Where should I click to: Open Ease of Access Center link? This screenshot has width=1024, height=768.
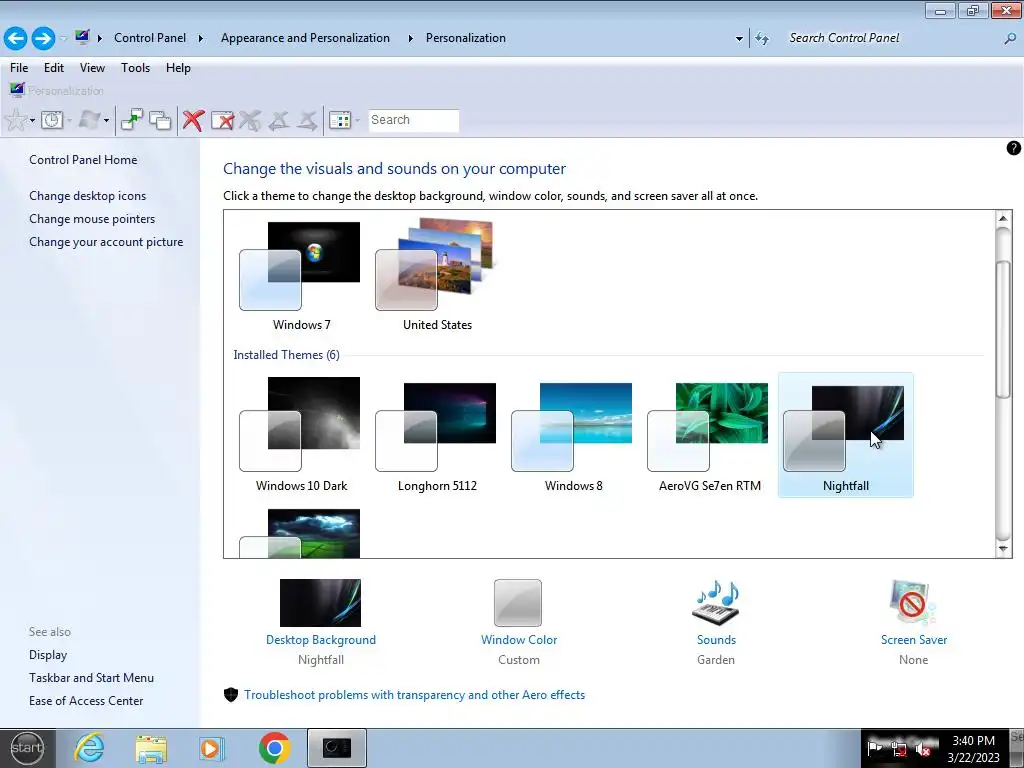tap(86, 701)
